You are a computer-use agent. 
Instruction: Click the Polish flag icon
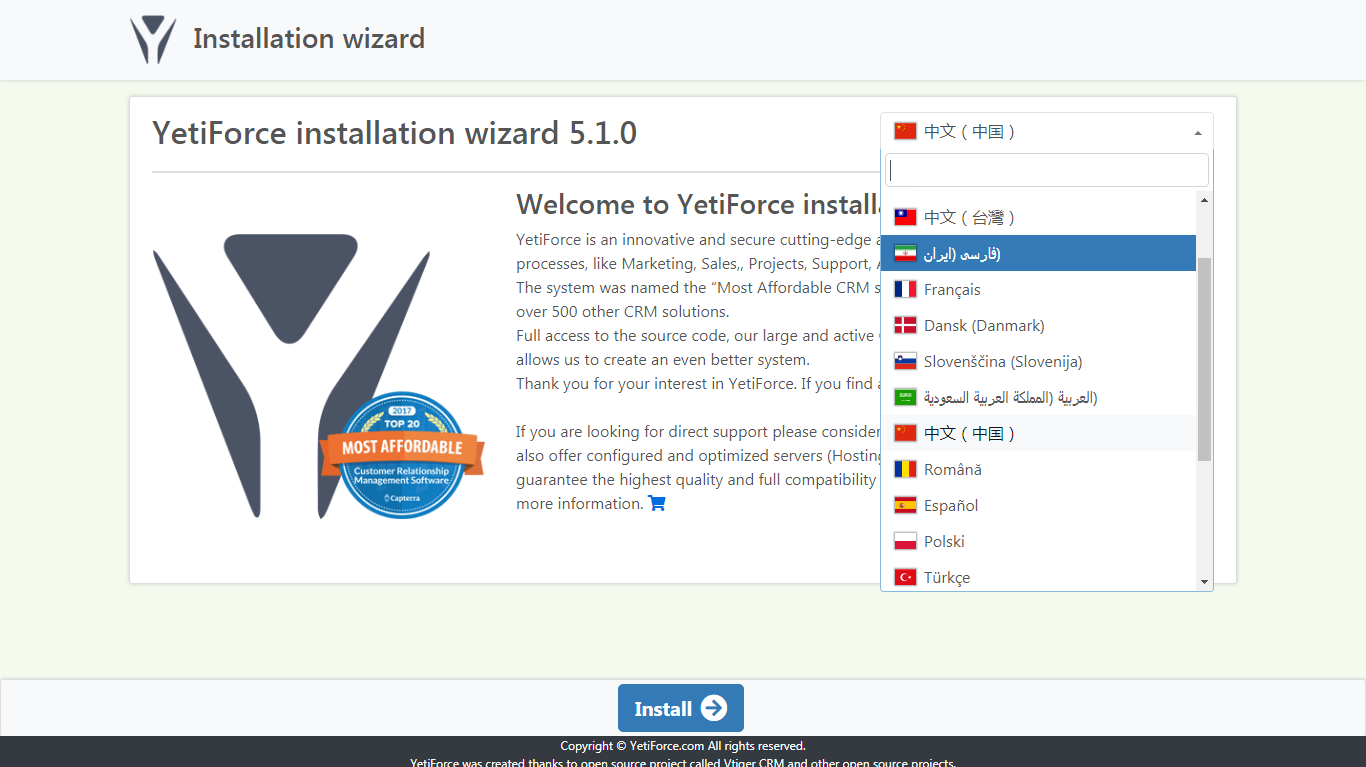pyautogui.click(x=905, y=541)
